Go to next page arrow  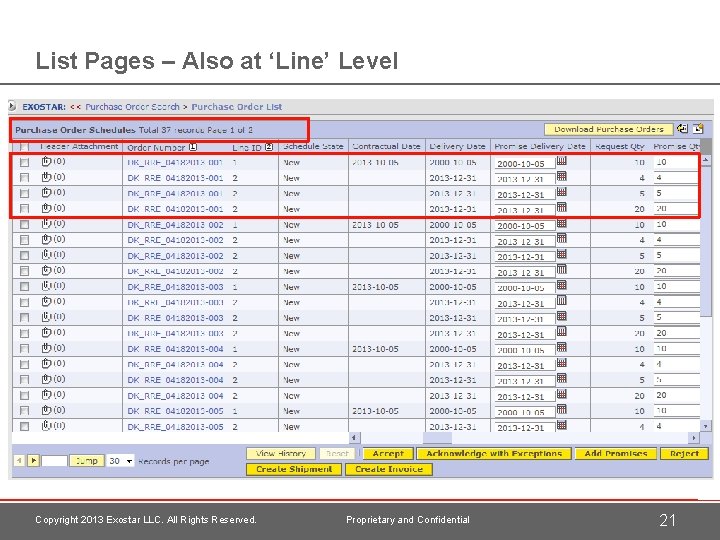point(33,460)
